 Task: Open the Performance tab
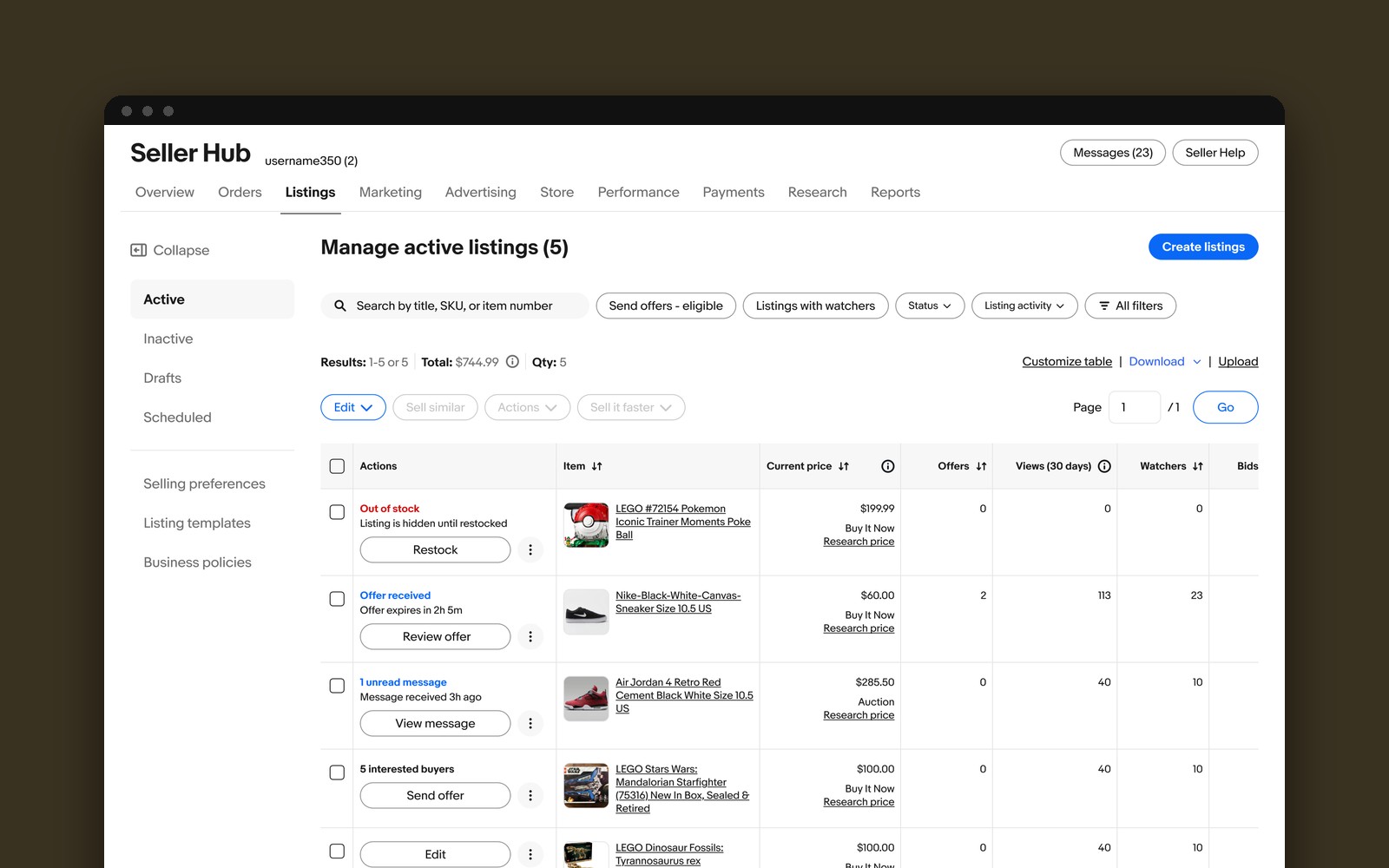[x=638, y=192]
